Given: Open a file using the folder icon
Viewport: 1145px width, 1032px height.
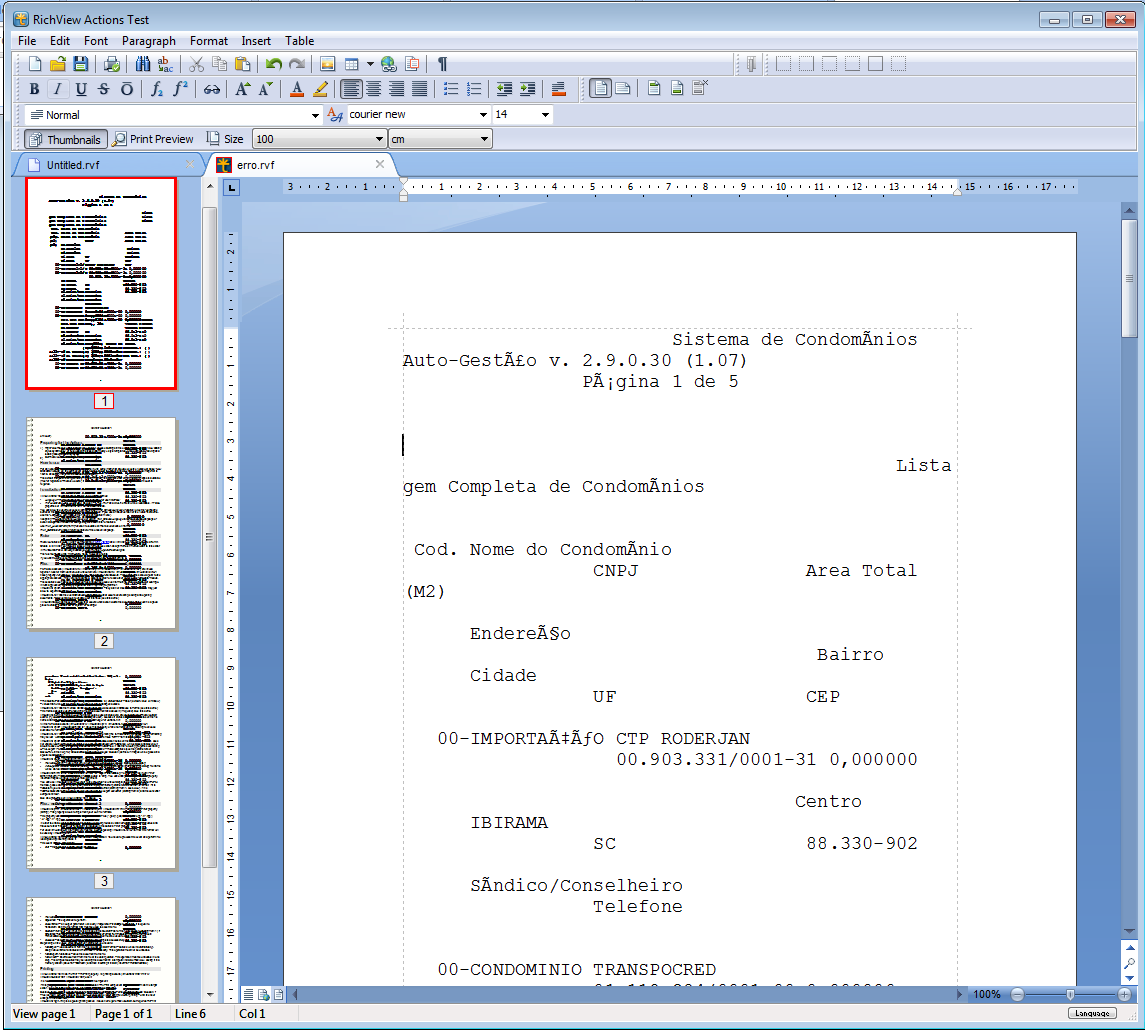Looking at the screenshot, I should coord(58,64).
